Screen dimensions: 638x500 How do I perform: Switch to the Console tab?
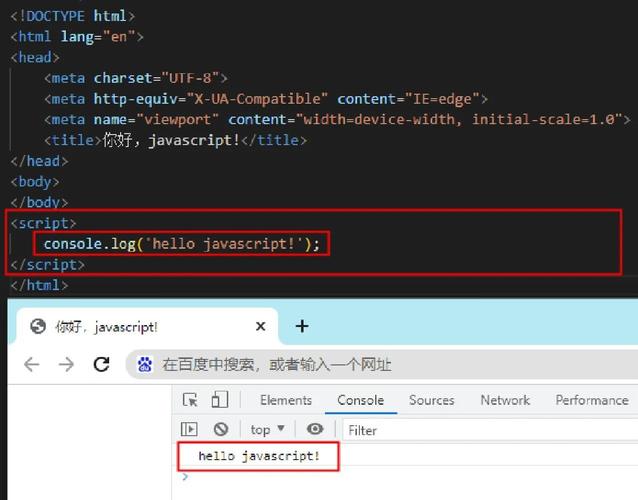point(361,400)
